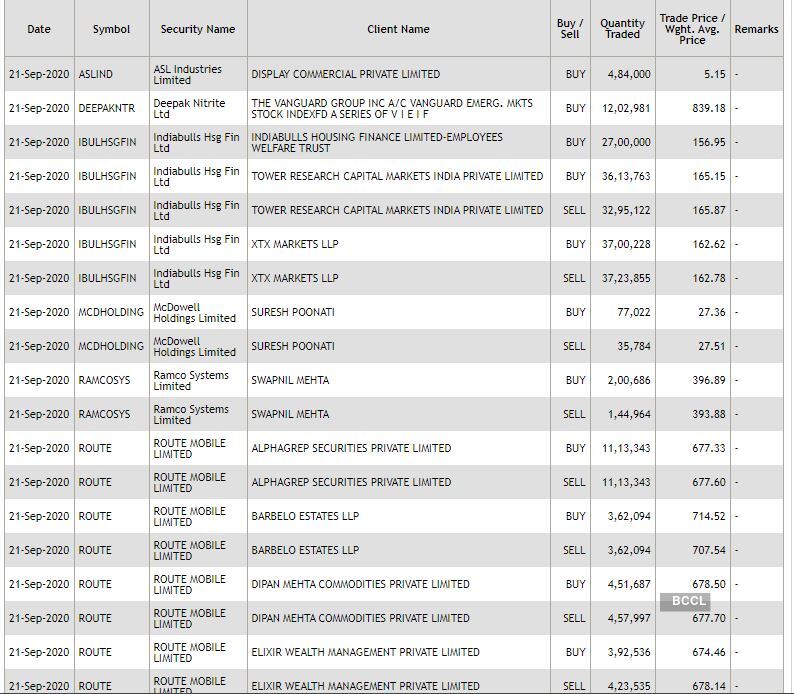Viewport: 794px width, 694px height.
Task: Click the date cell in the DEEPAKNTR row
Action: tap(39, 108)
